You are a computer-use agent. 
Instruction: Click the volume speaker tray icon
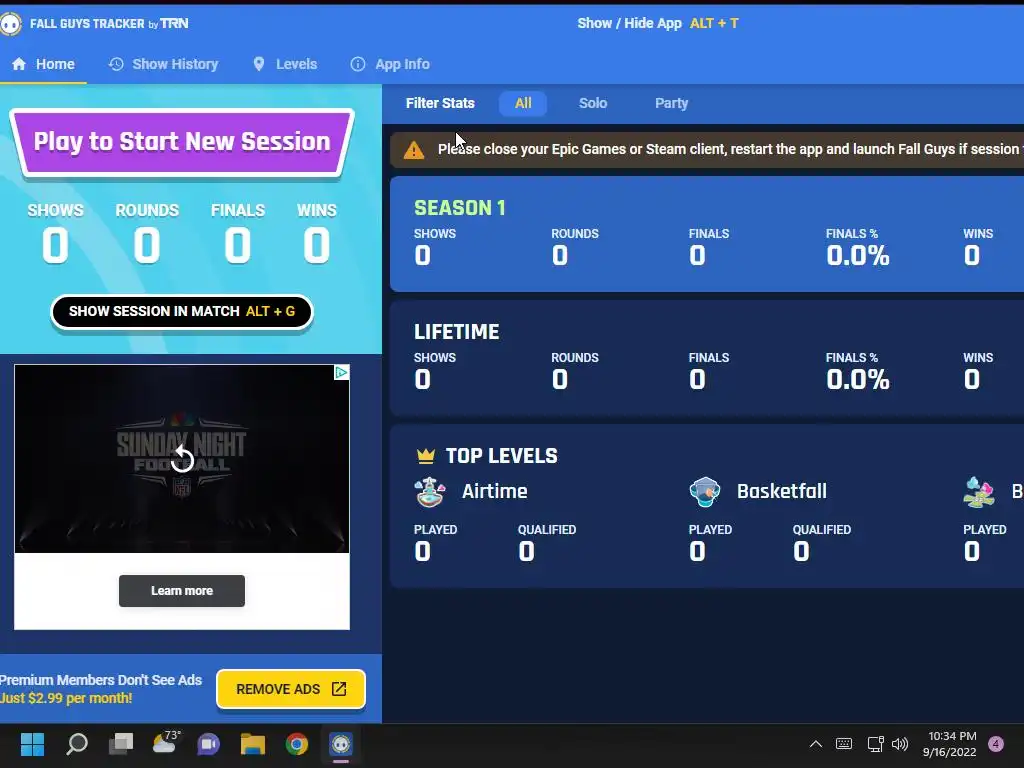tap(900, 744)
